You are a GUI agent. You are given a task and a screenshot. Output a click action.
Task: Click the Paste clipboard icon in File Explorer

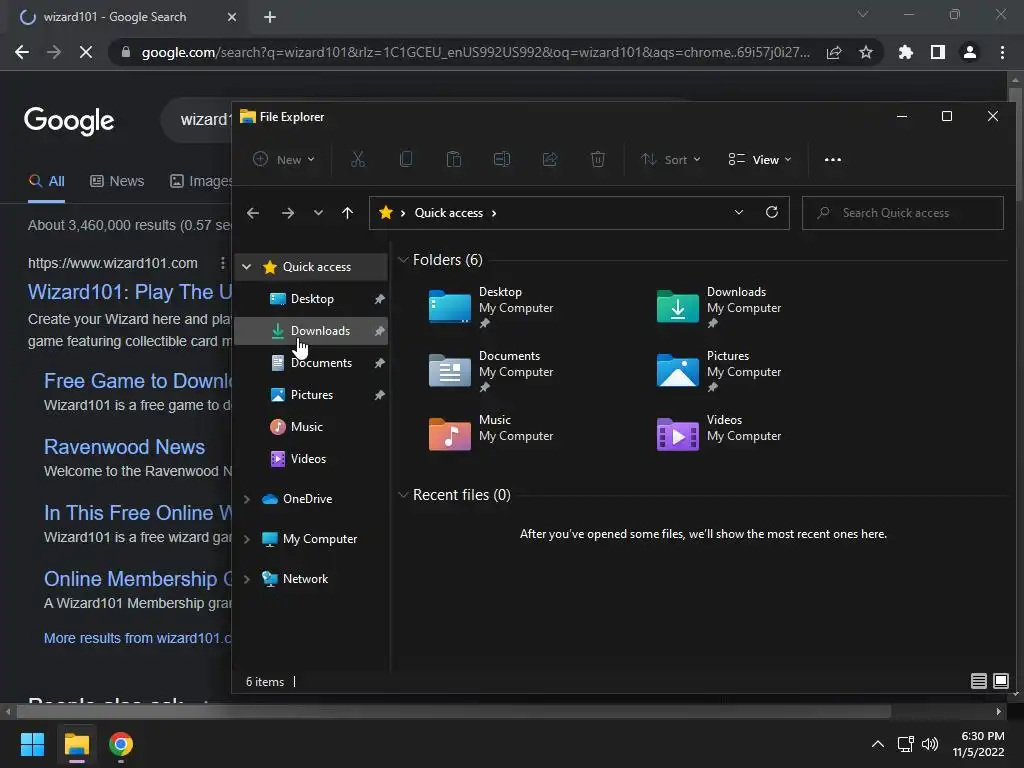[x=454, y=159]
